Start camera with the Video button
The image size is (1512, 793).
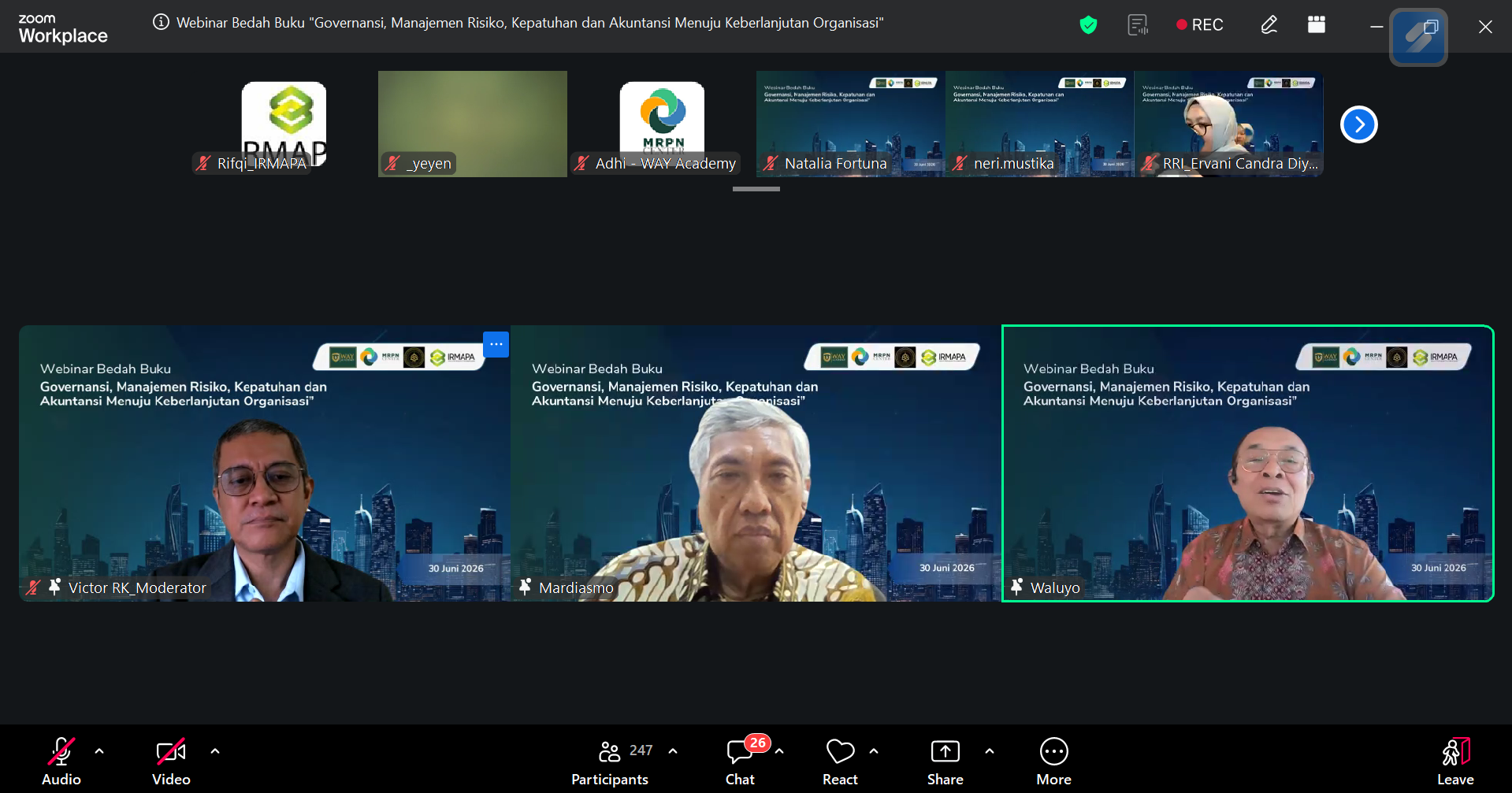[171, 761]
